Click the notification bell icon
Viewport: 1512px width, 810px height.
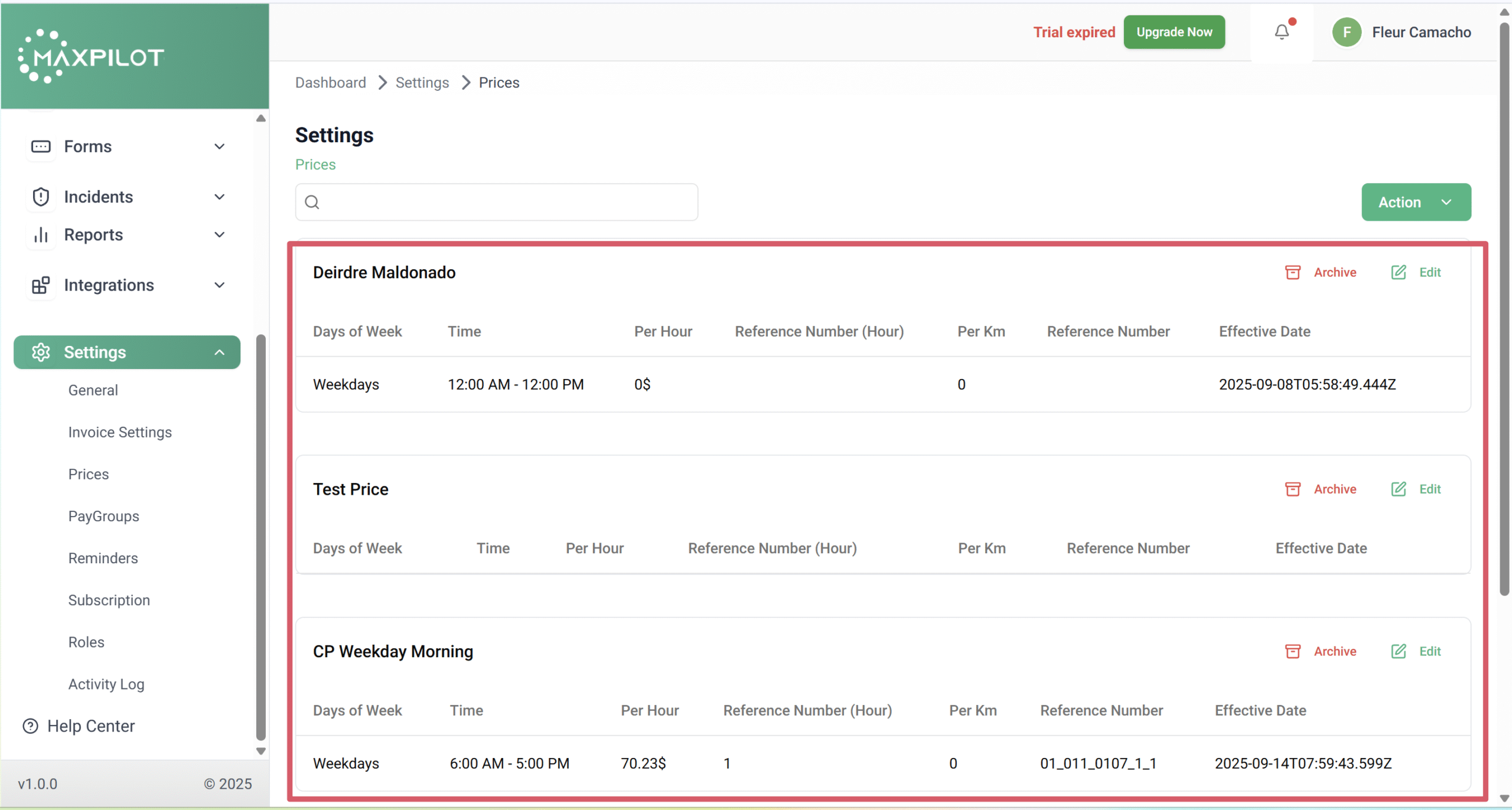[x=1281, y=32]
